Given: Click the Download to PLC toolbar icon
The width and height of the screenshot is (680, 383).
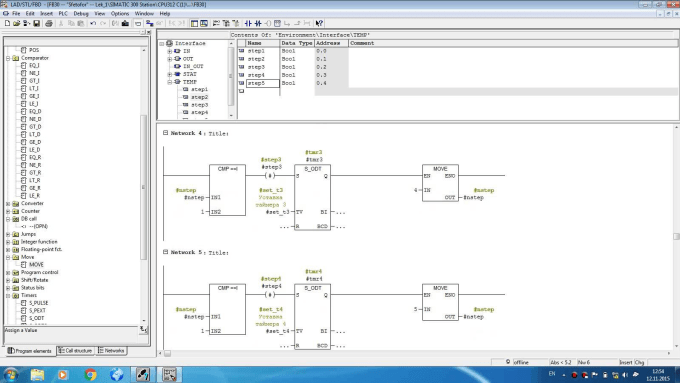Looking at the screenshot, I should click(x=125, y=23).
